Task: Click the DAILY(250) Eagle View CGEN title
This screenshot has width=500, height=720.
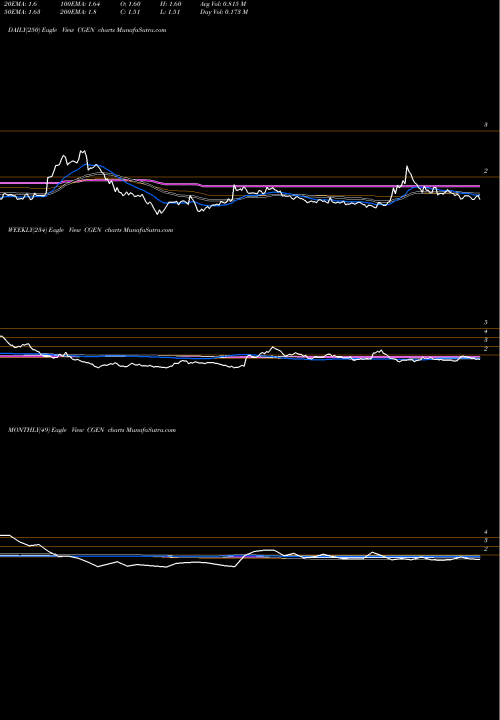Action: point(87,30)
